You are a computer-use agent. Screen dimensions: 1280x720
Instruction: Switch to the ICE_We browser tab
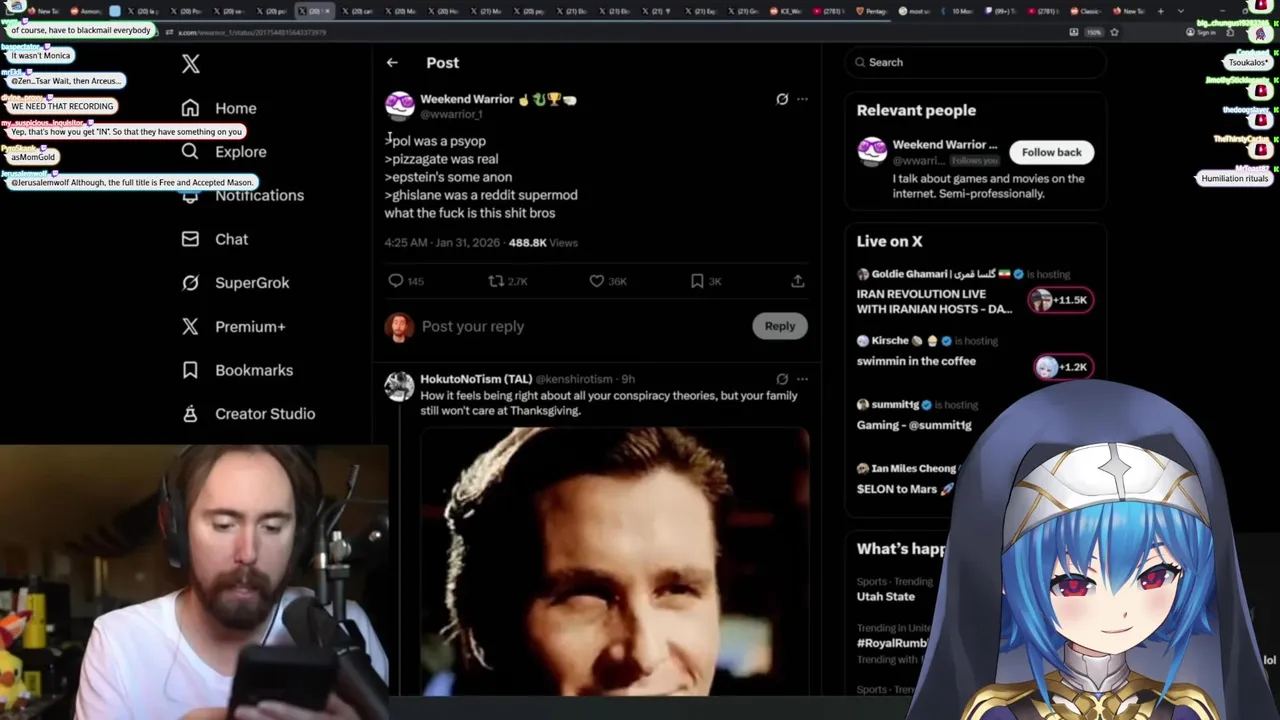pos(784,11)
